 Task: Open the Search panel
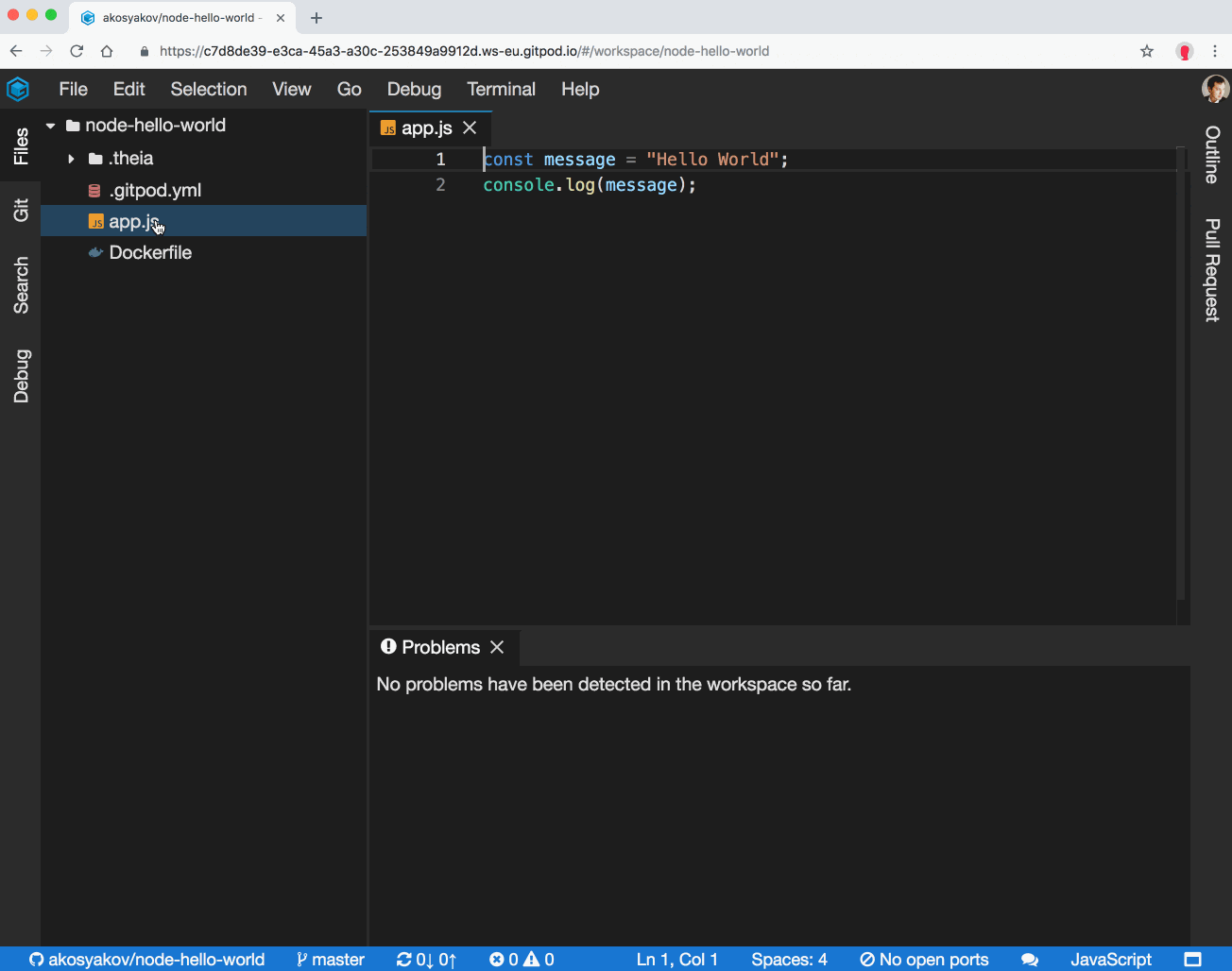click(x=21, y=285)
